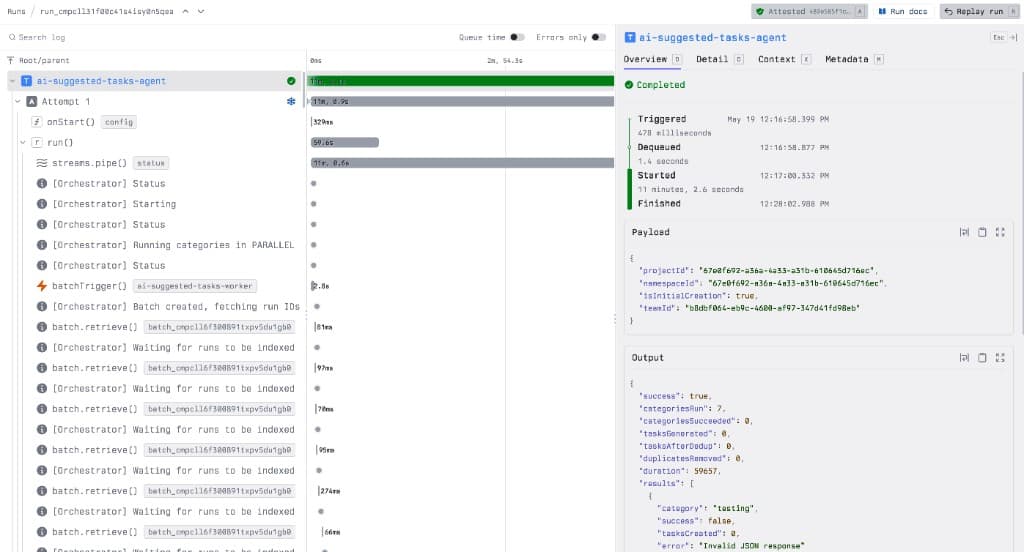Click the blue task icon beside ai-suggested-tasks-agent row
1024x552 pixels.
click(27, 81)
